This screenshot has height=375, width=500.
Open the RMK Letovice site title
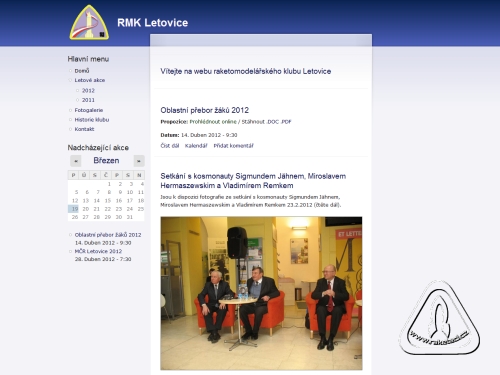coord(153,23)
